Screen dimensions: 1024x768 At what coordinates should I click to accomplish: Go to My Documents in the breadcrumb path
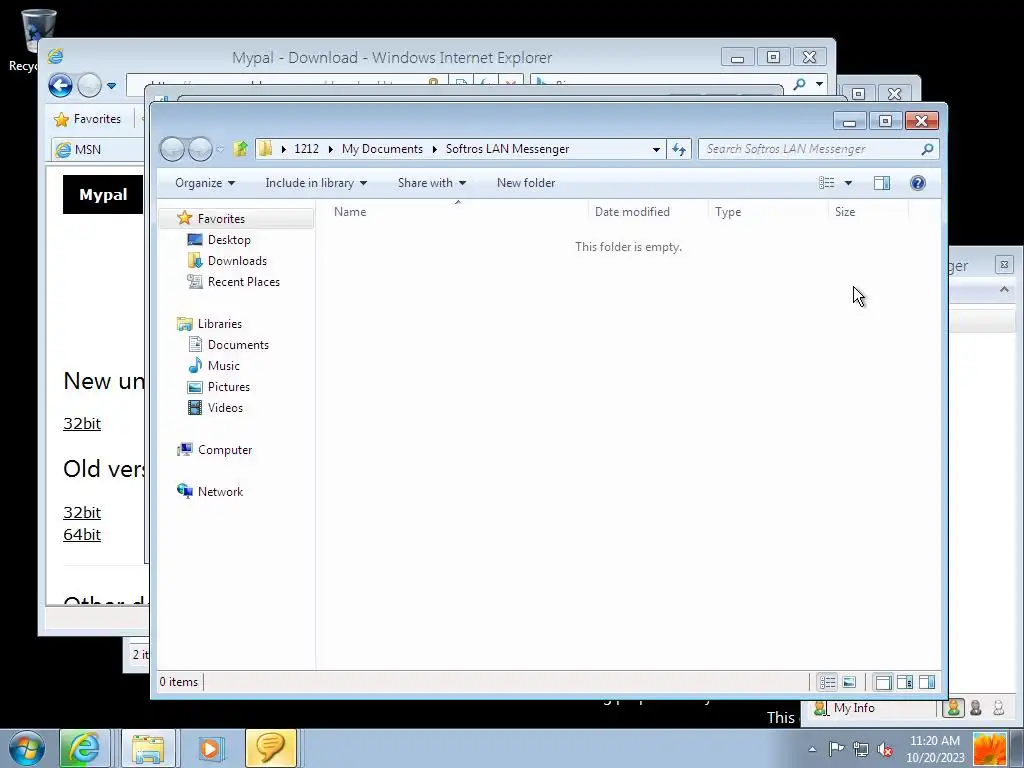click(x=382, y=149)
